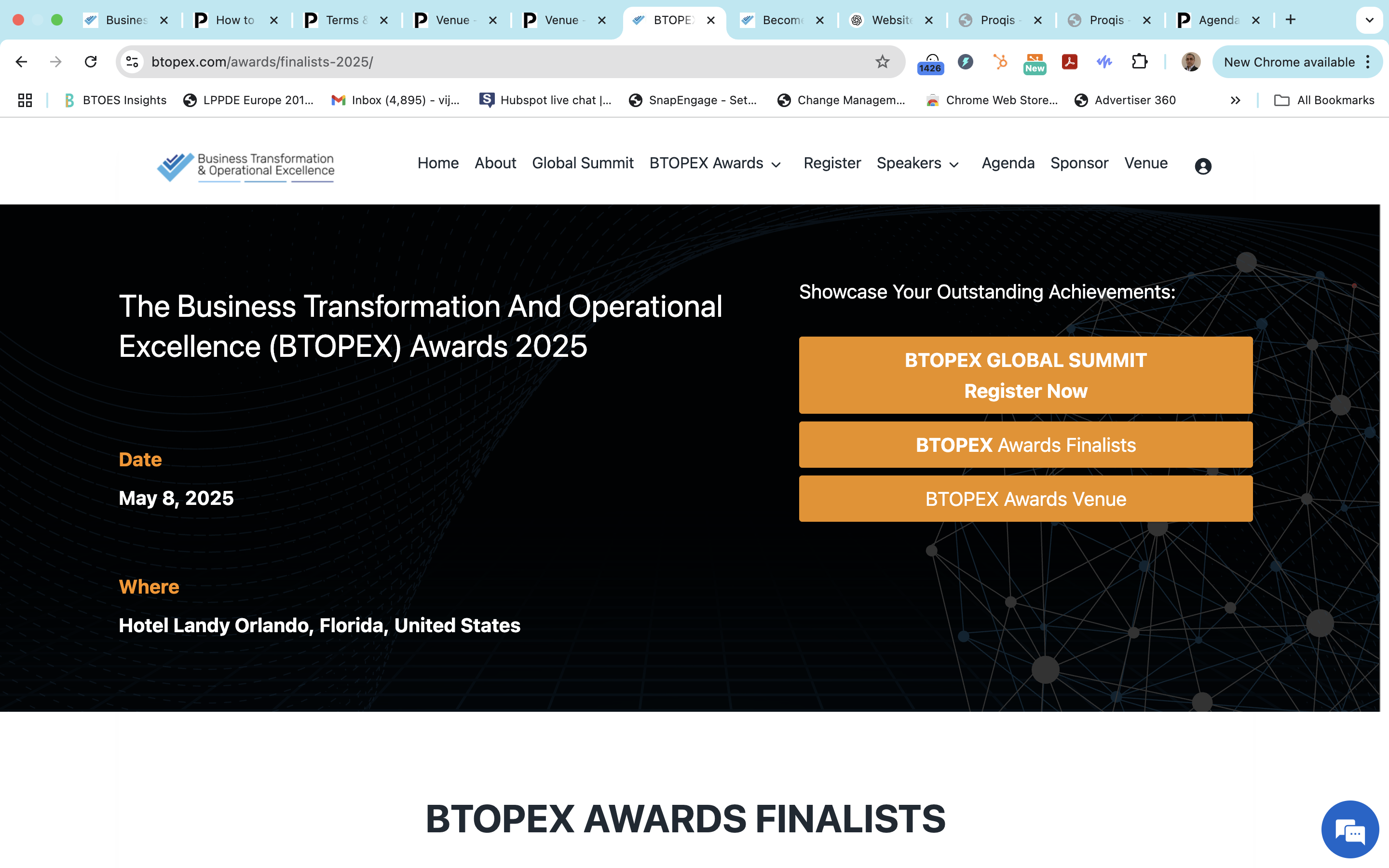Click the BTOPEX Awards Finalists button
Viewport: 1389px width, 868px height.
(x=1025, y=445)
